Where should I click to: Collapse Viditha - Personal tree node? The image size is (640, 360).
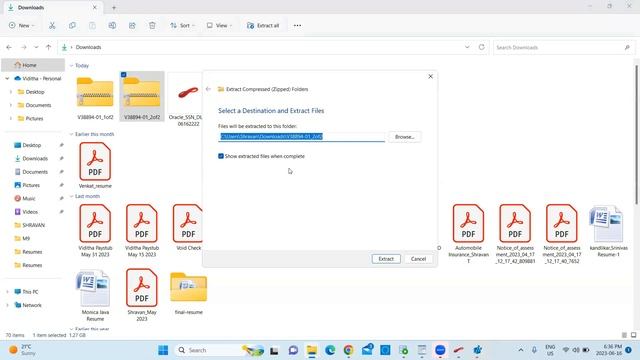tap(7, 78)
